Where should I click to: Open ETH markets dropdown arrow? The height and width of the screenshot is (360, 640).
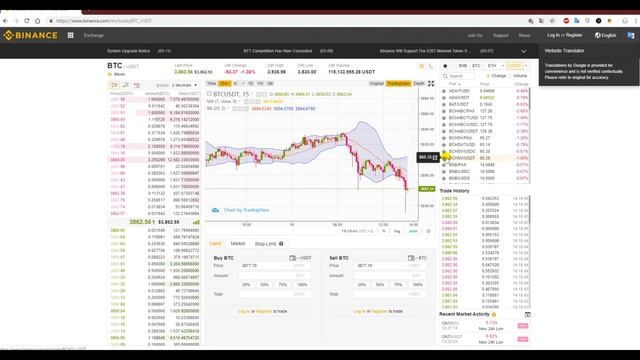(x=503, y=66)
